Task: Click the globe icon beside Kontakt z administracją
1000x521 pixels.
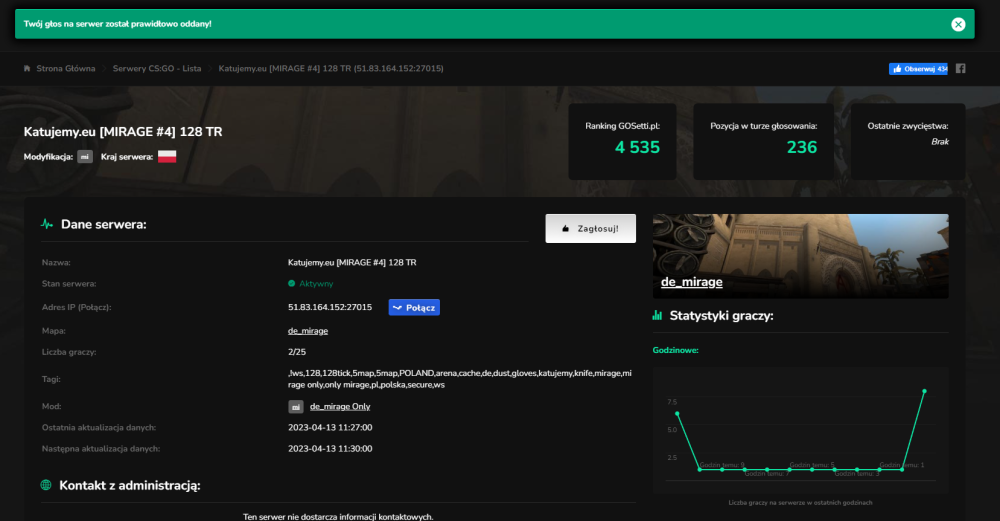Action: [46, 485]
